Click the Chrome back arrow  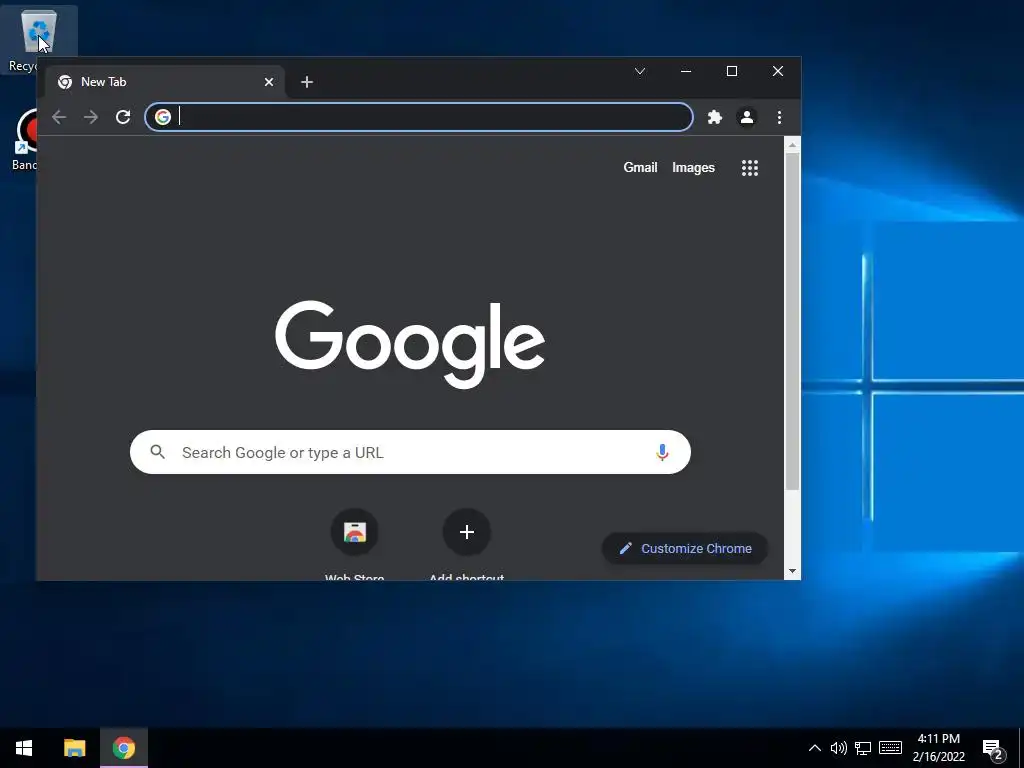[x=59, y=117]
